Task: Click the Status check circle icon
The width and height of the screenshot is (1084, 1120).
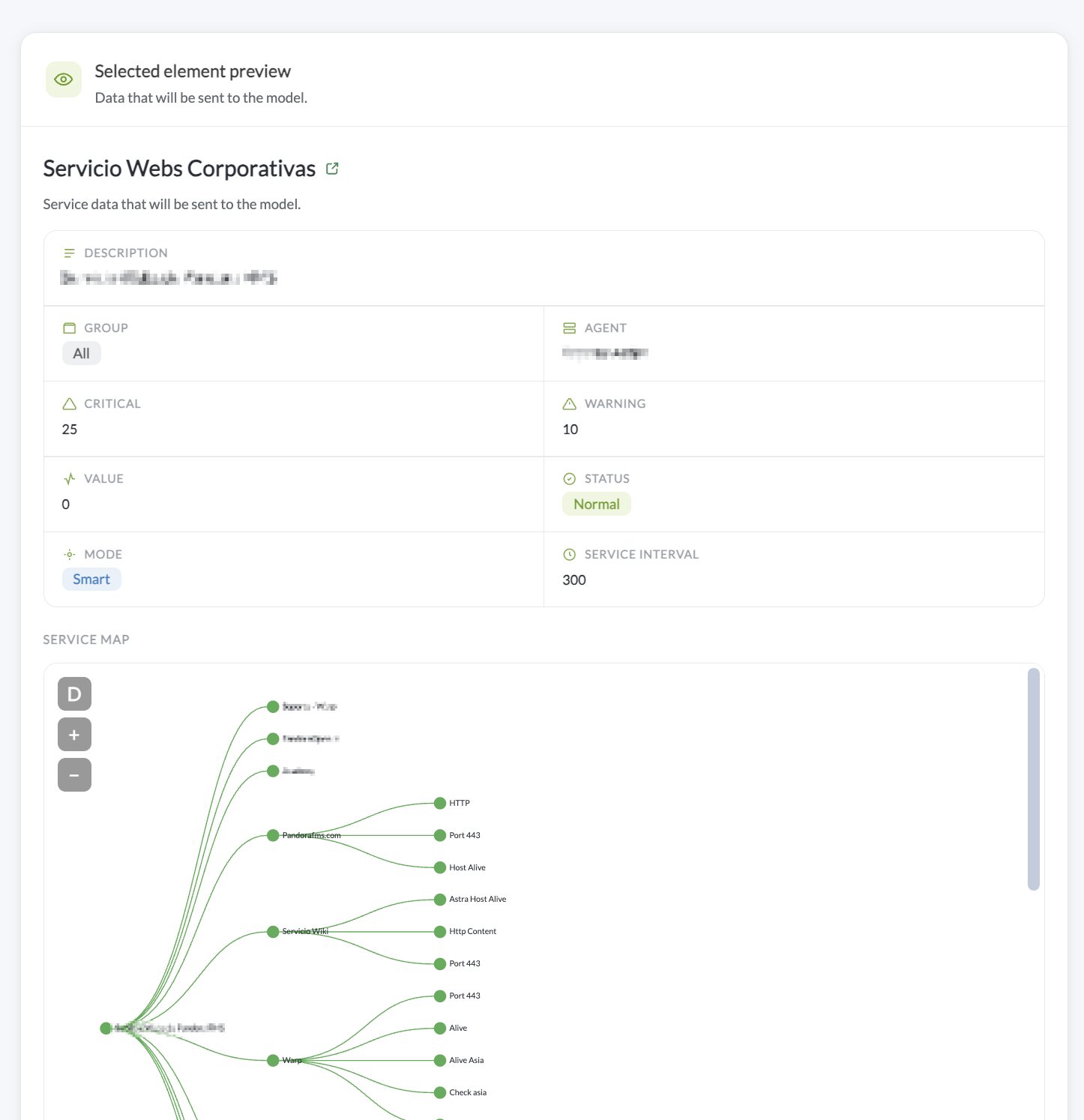Action: 570,479
